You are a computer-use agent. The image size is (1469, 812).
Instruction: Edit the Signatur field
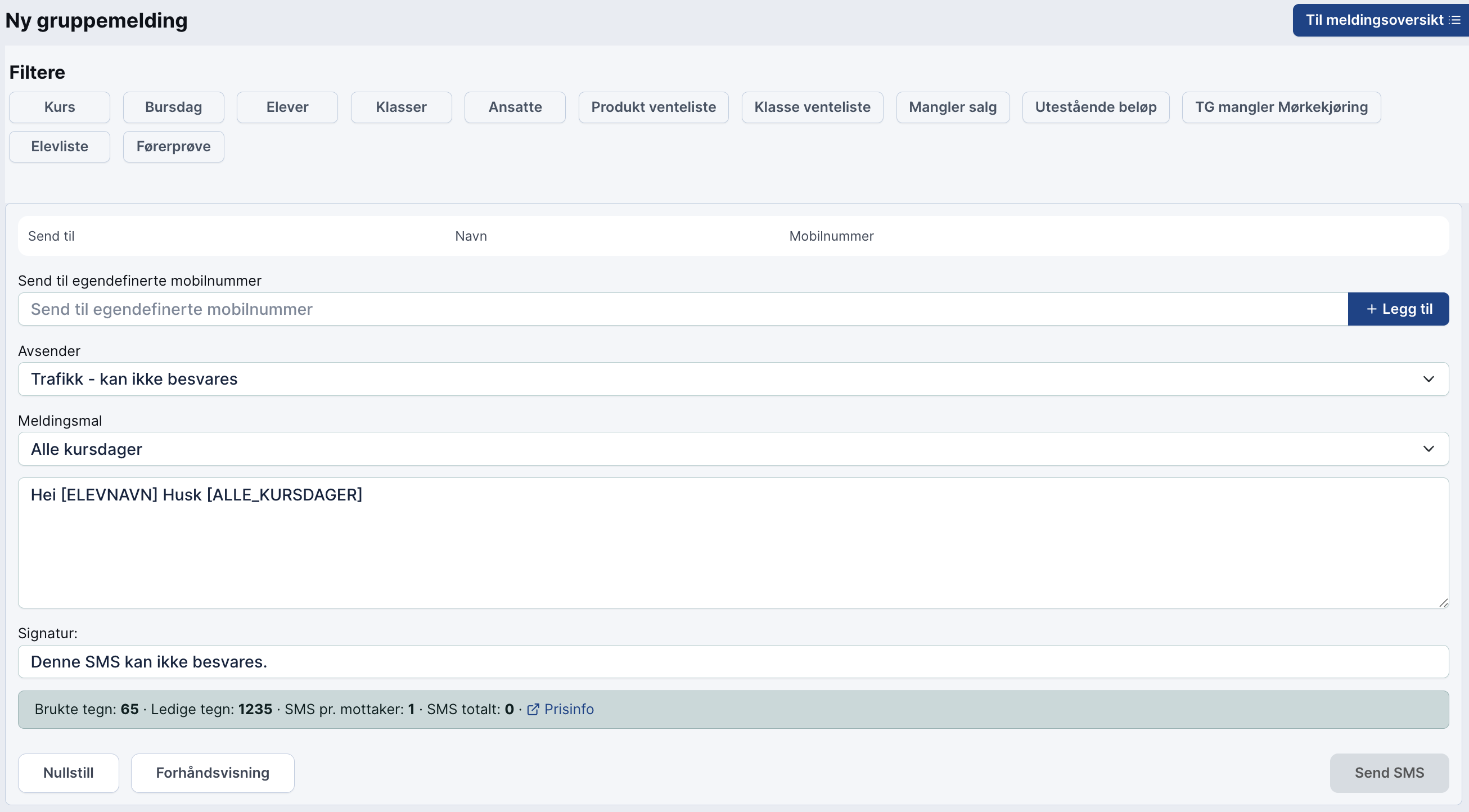[733, 662]
